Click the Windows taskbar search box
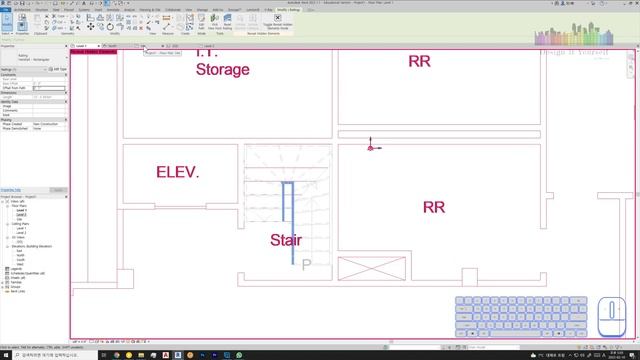 (55, 356)
